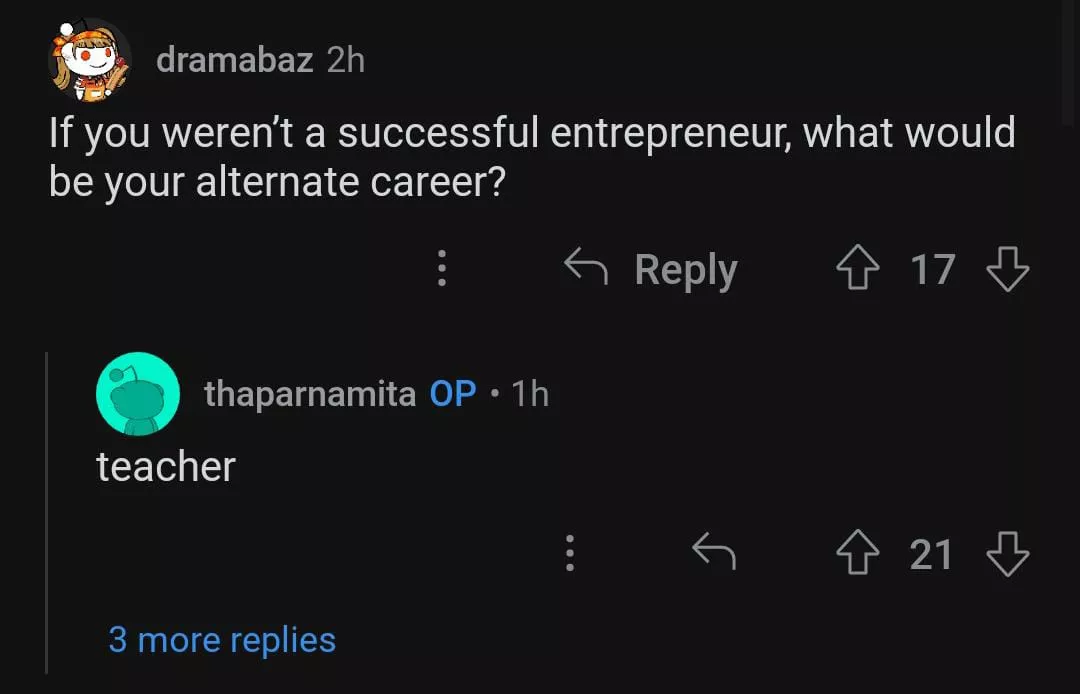1080x694 pixels.
Task: Click the 2h timestamp on dramabaz's comment
Action: (x=346, y=60)
